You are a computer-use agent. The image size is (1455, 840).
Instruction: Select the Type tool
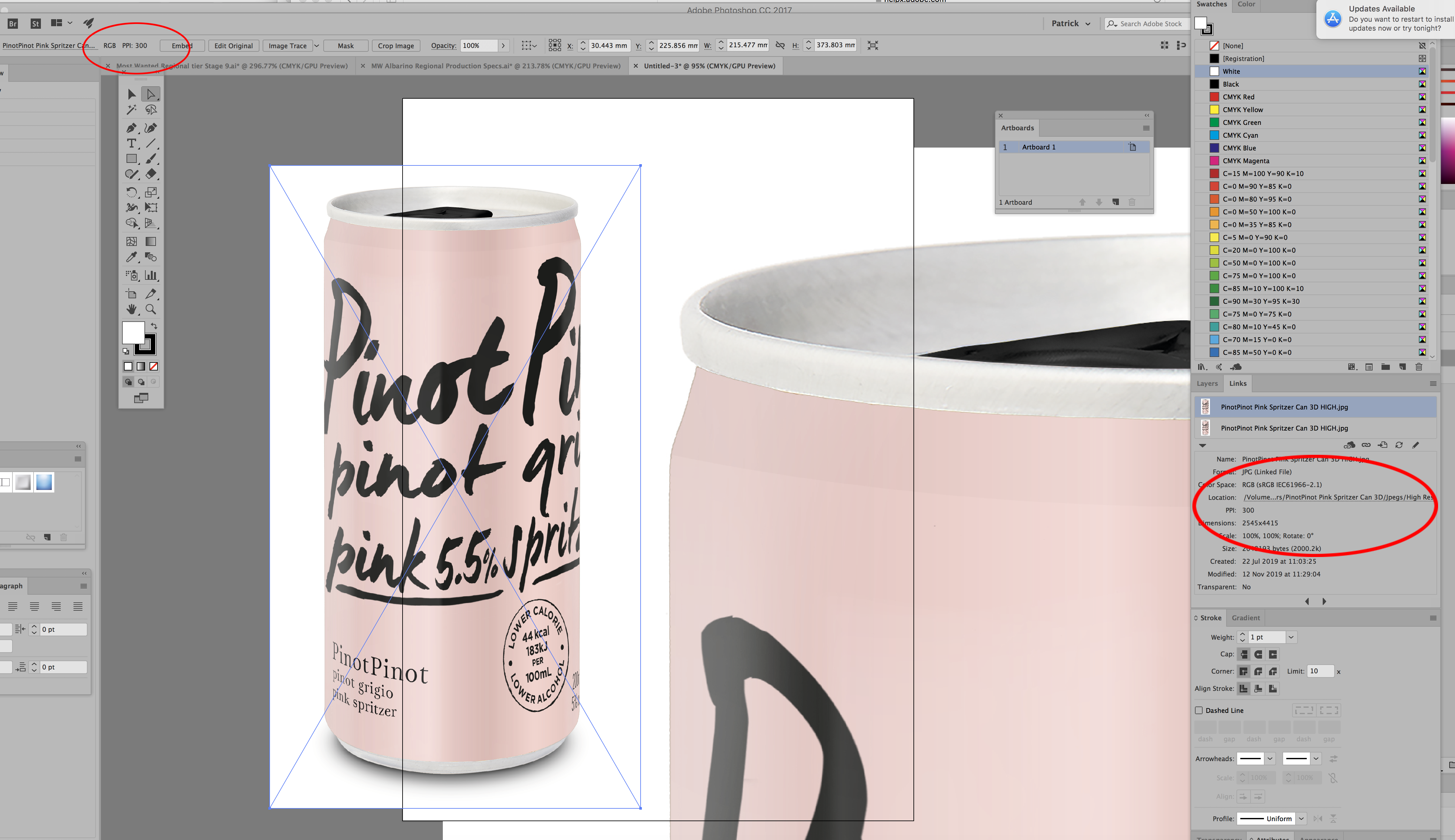132,144
